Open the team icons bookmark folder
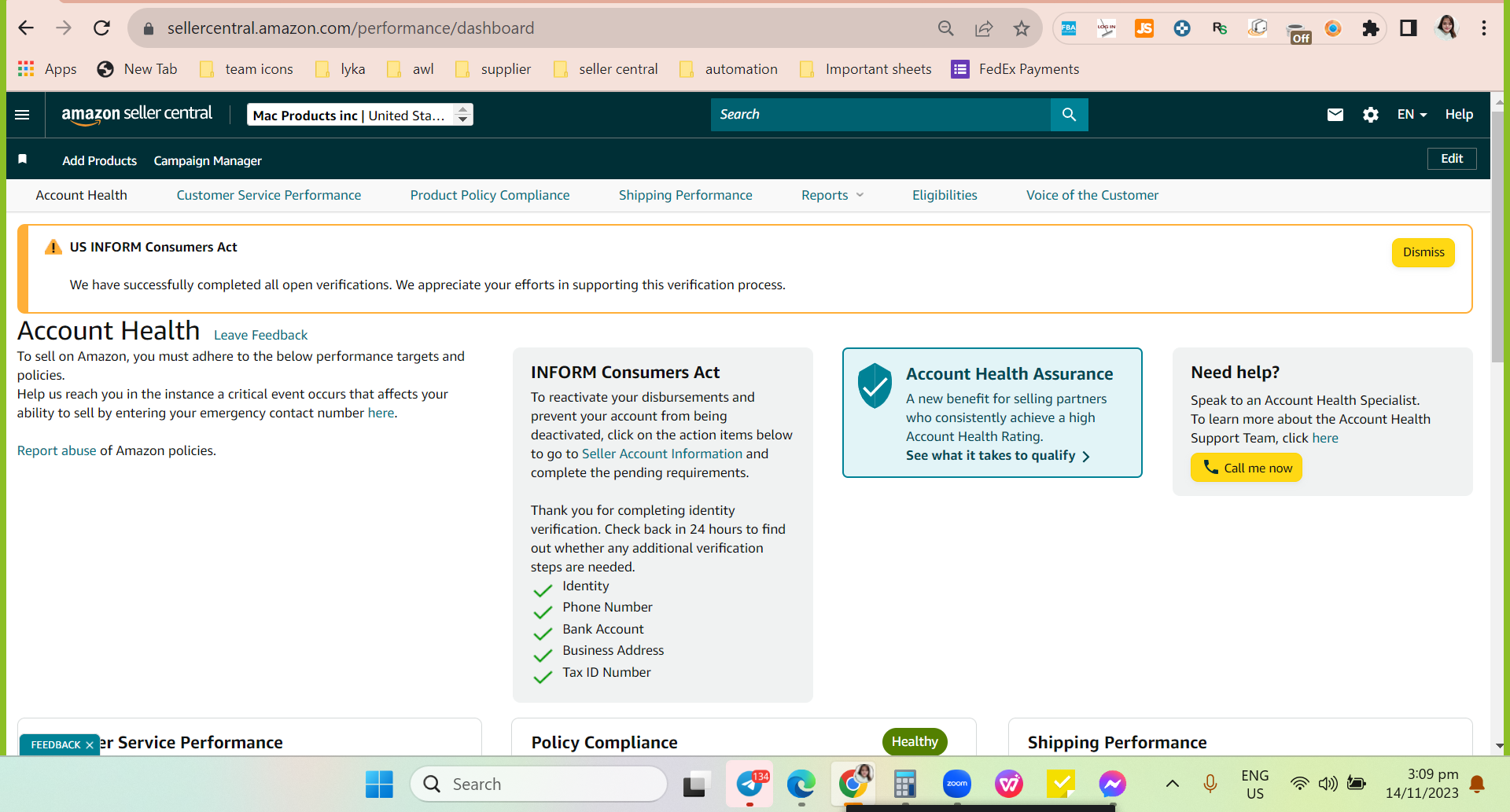Image resolution: width=1510 pixels, height=812 pixels. click(x=246, y=69)
